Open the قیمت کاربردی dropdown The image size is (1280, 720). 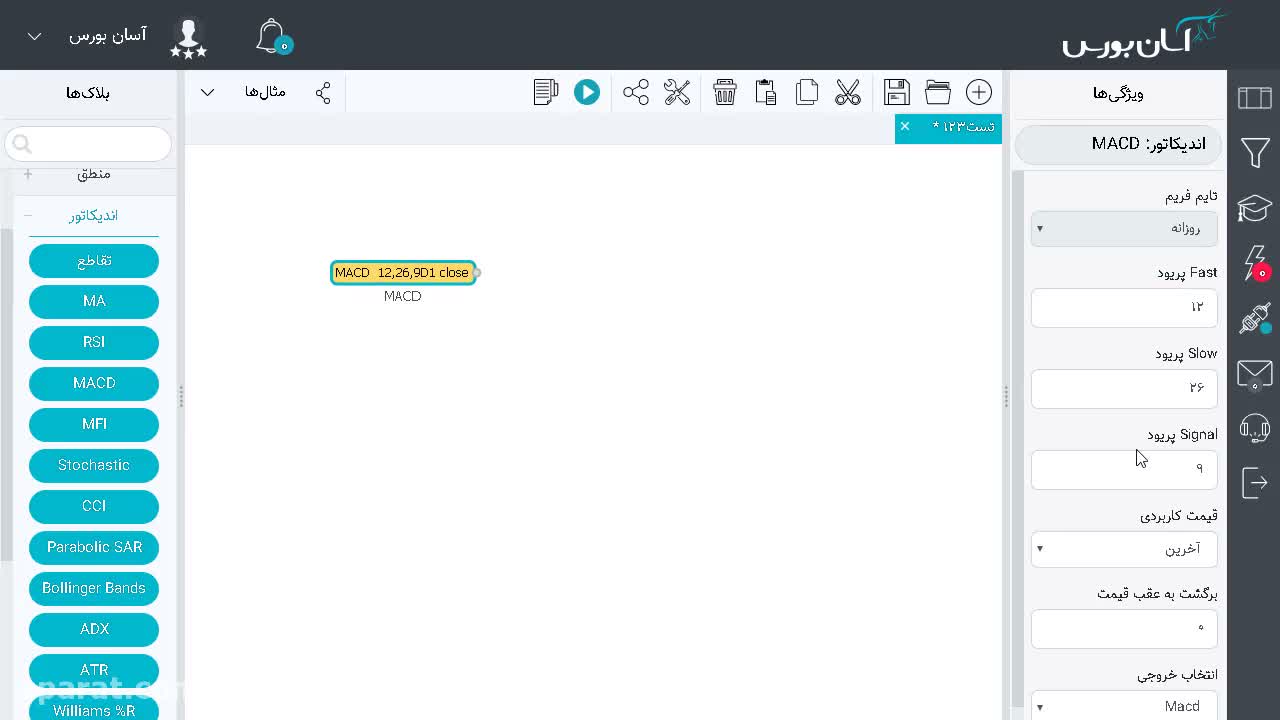pos(1124,549)
